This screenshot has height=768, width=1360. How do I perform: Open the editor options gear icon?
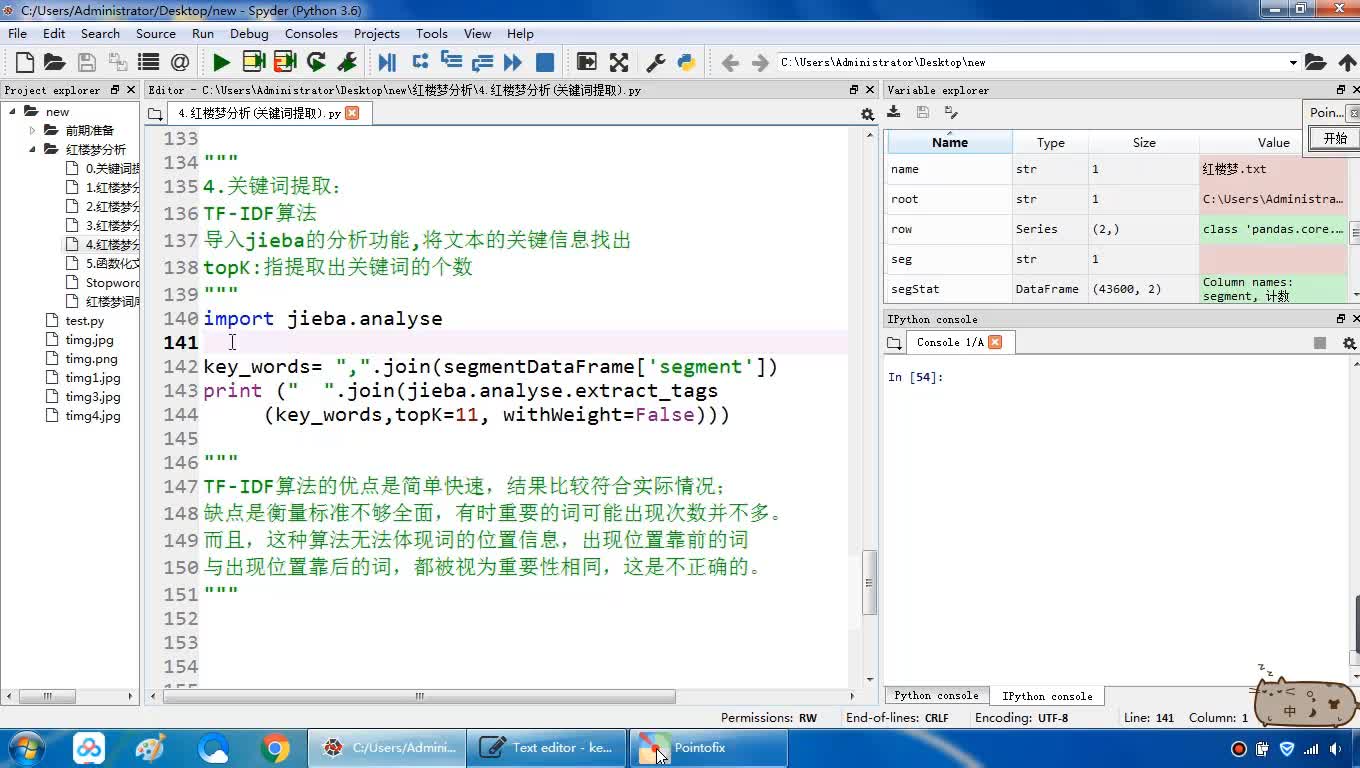click(867, 114)
